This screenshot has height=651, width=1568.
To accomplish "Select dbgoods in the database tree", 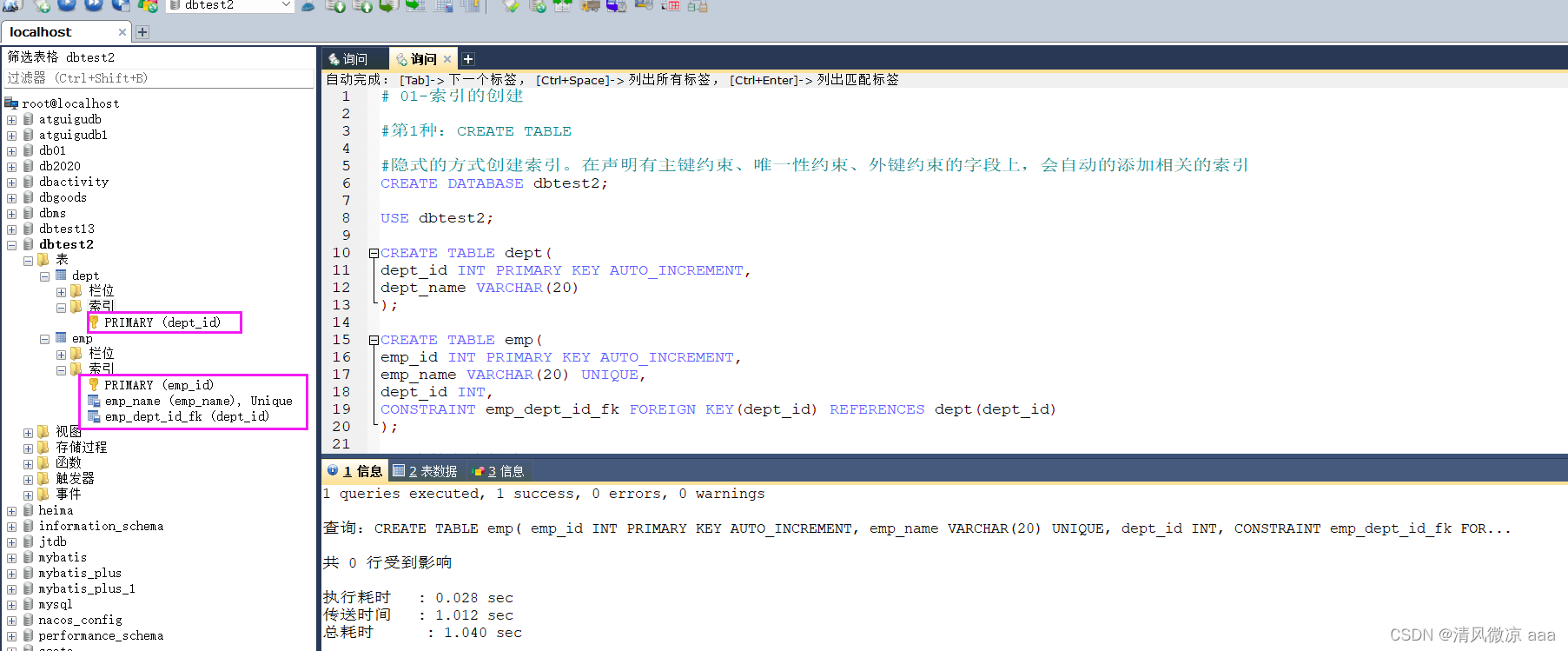I will coord(63,197).
